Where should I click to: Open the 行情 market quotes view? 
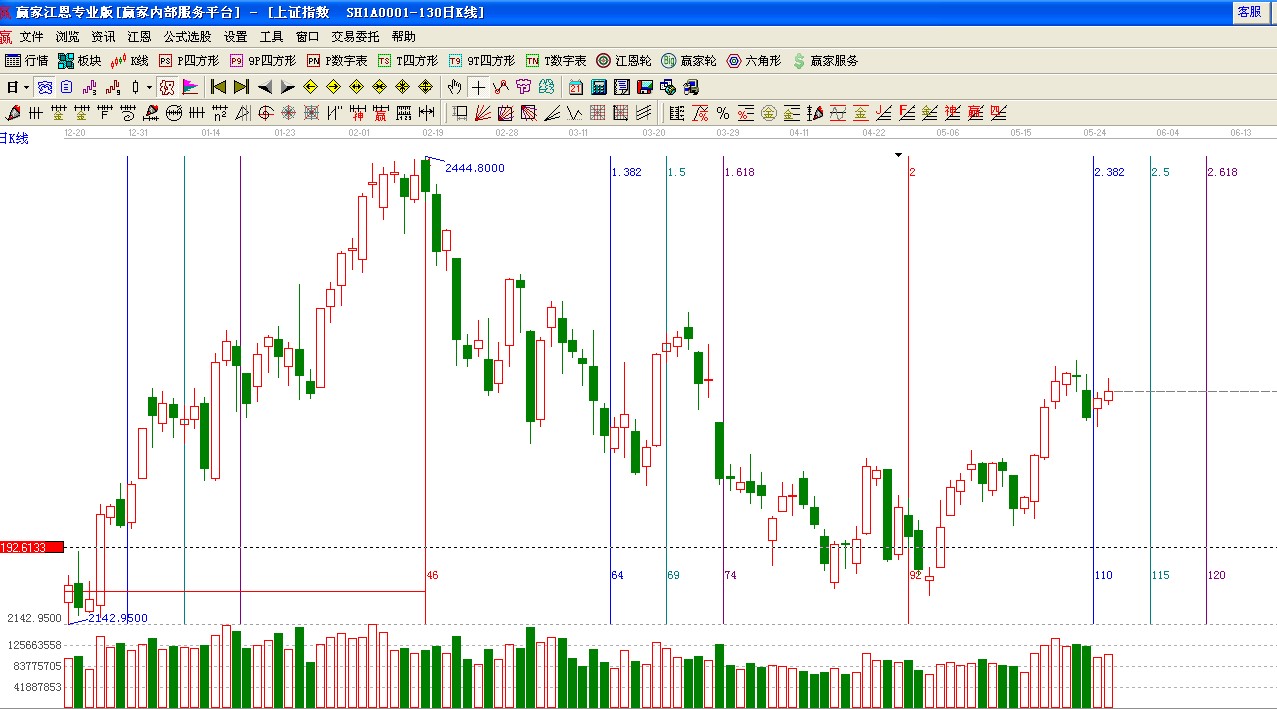point(27,61)
